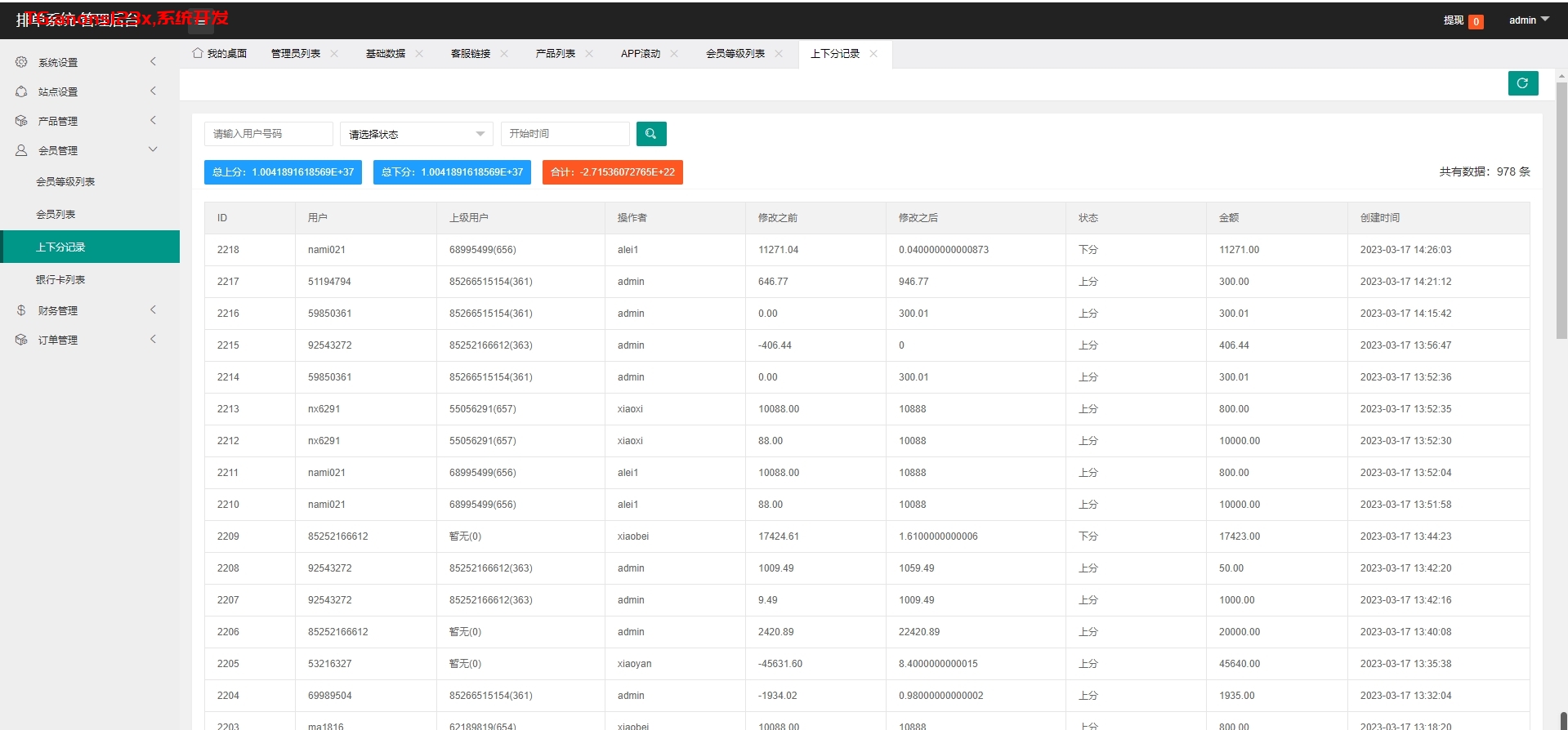Click the sidebar collapse icon in header
The width and height of the screenshot is (1568, 730).
pyautogui.click(x=201, y=21)
